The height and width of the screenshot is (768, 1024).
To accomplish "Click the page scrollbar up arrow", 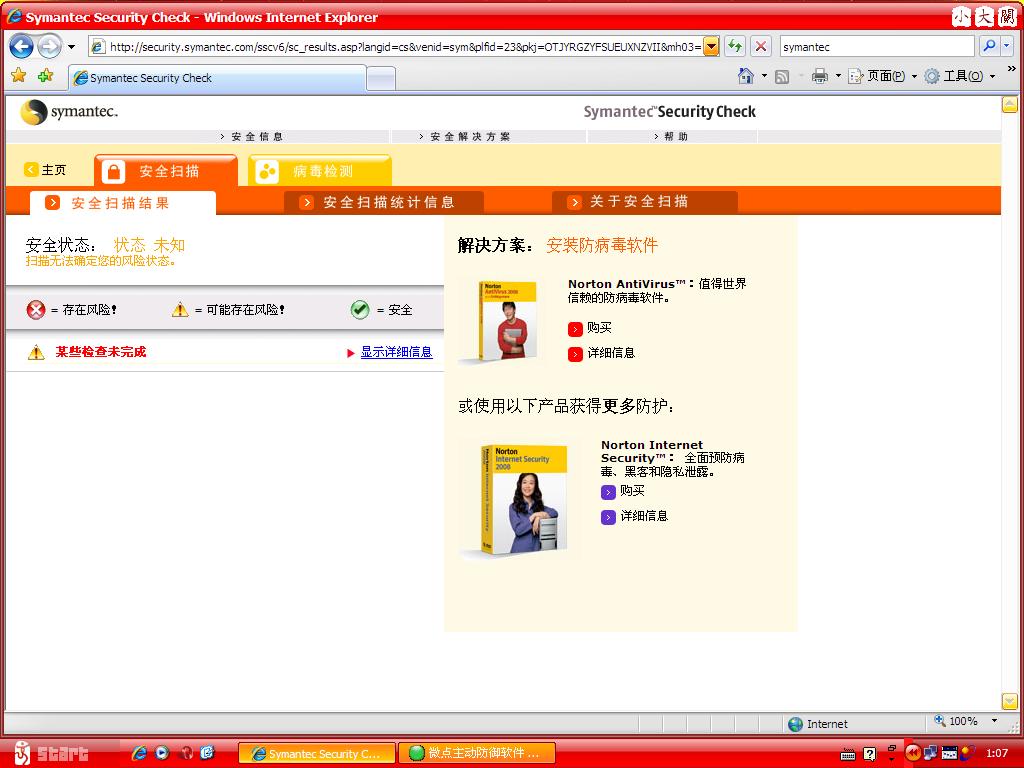I will point(1010,104).
